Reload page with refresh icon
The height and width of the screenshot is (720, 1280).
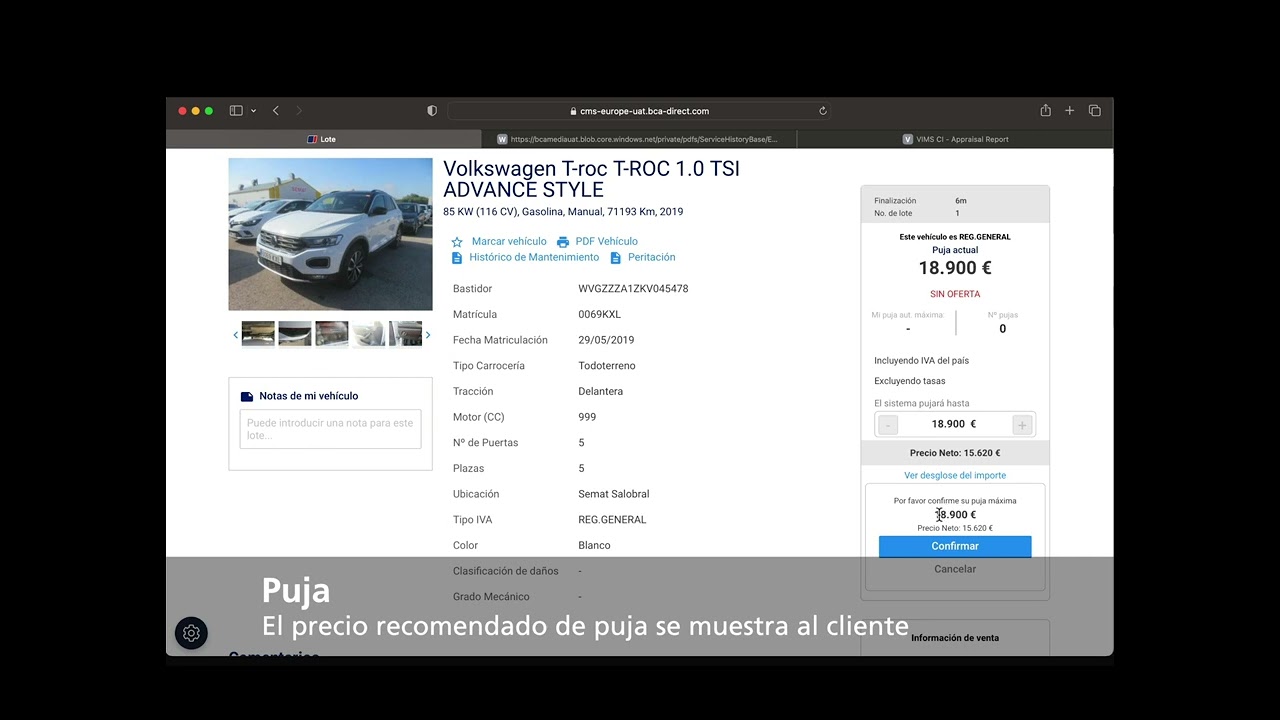823,111
